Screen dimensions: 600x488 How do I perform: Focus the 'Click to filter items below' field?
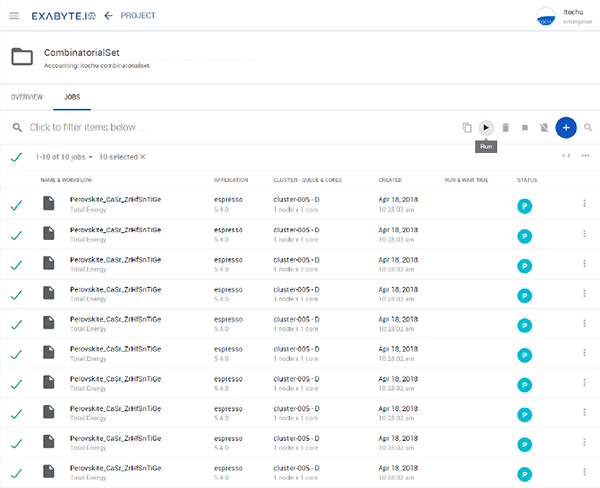87,127
